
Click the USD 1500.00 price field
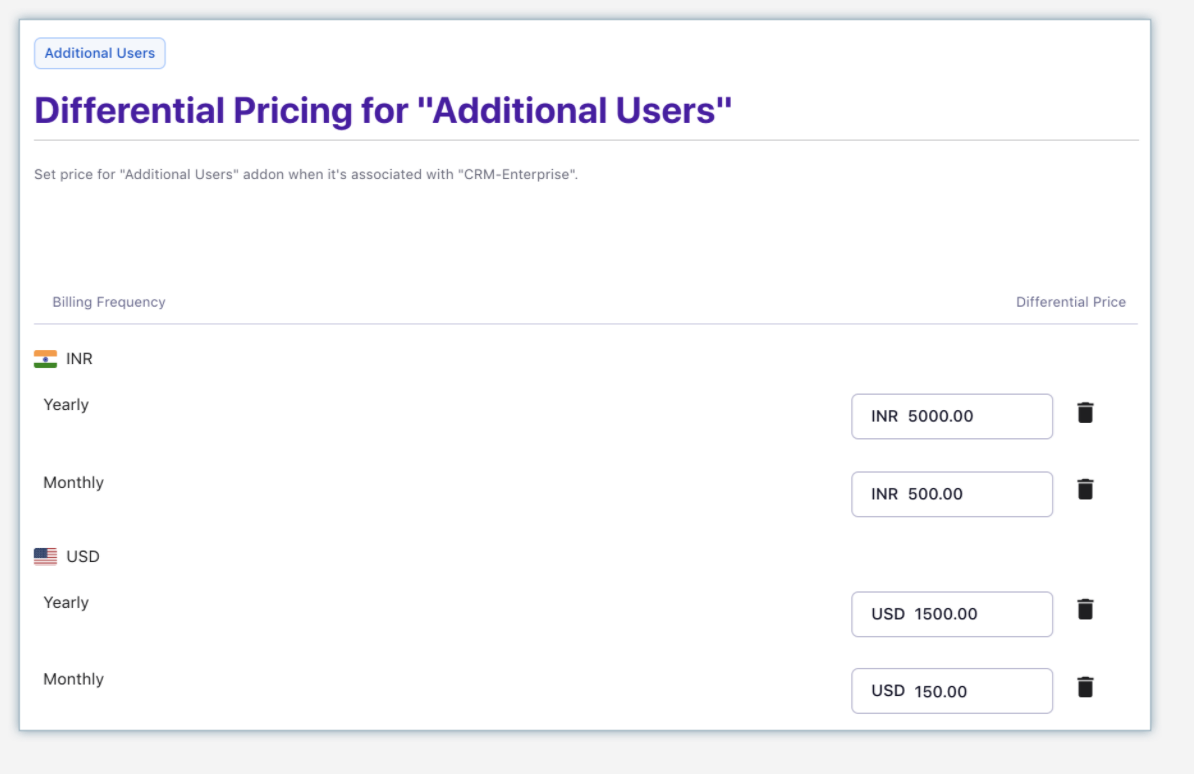click(x=951, y=613)
